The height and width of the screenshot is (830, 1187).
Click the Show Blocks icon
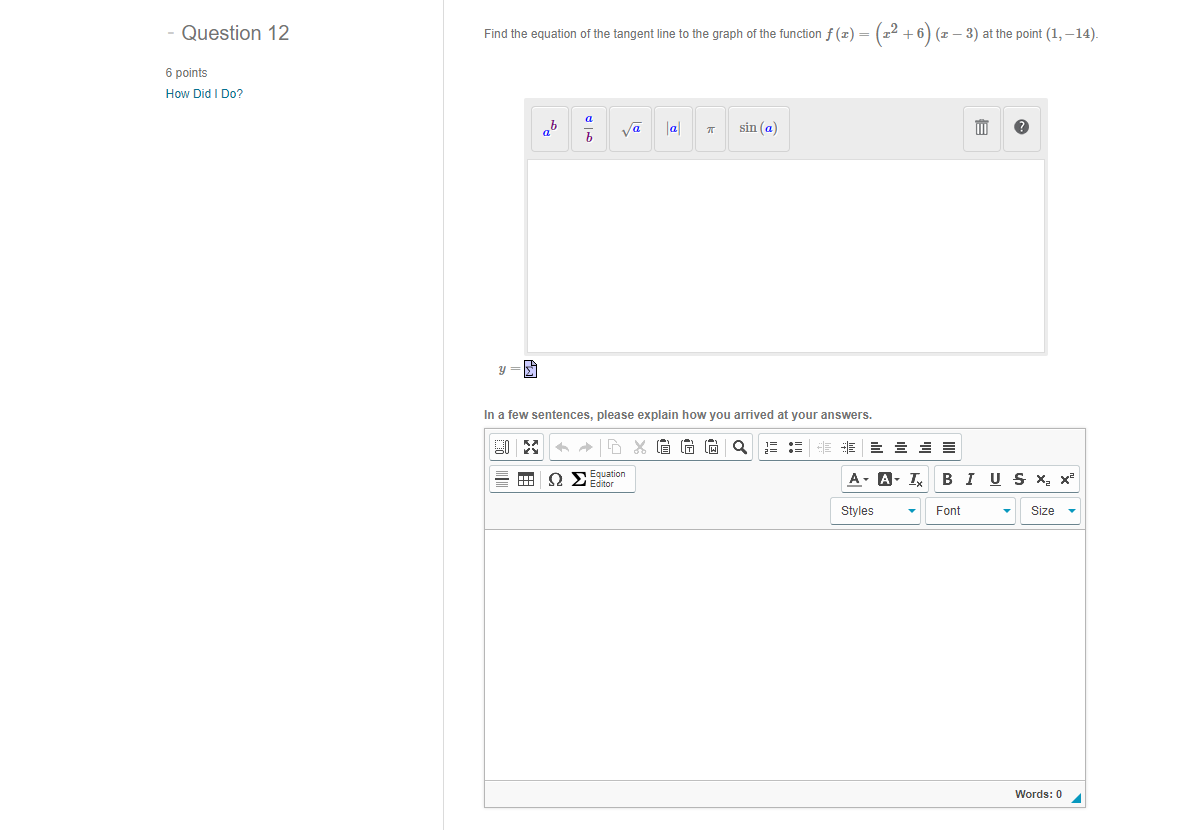pos(502,447)
